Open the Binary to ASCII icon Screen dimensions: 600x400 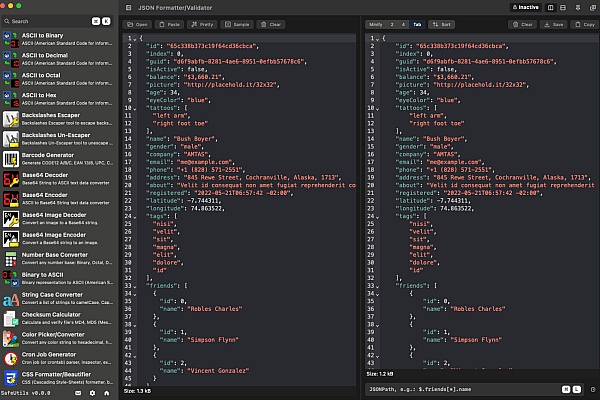tap(11, 278)
